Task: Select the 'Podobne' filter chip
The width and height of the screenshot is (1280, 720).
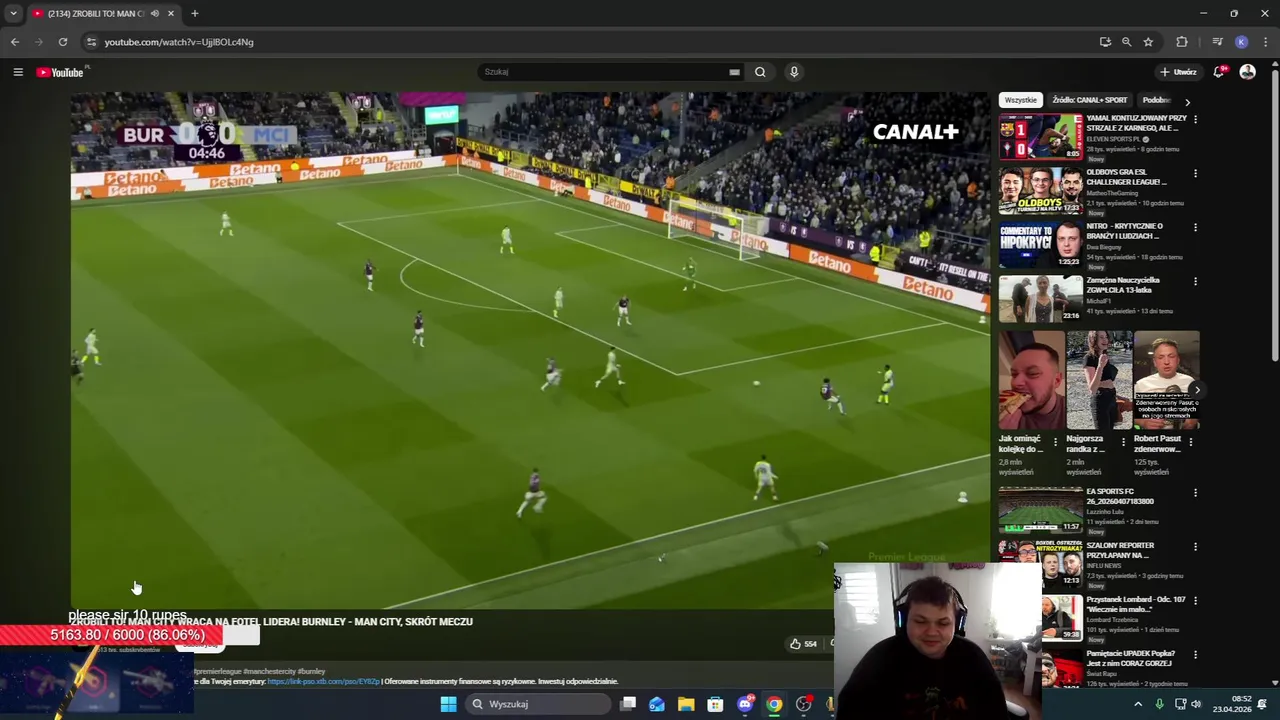Action: (1156, 100)
